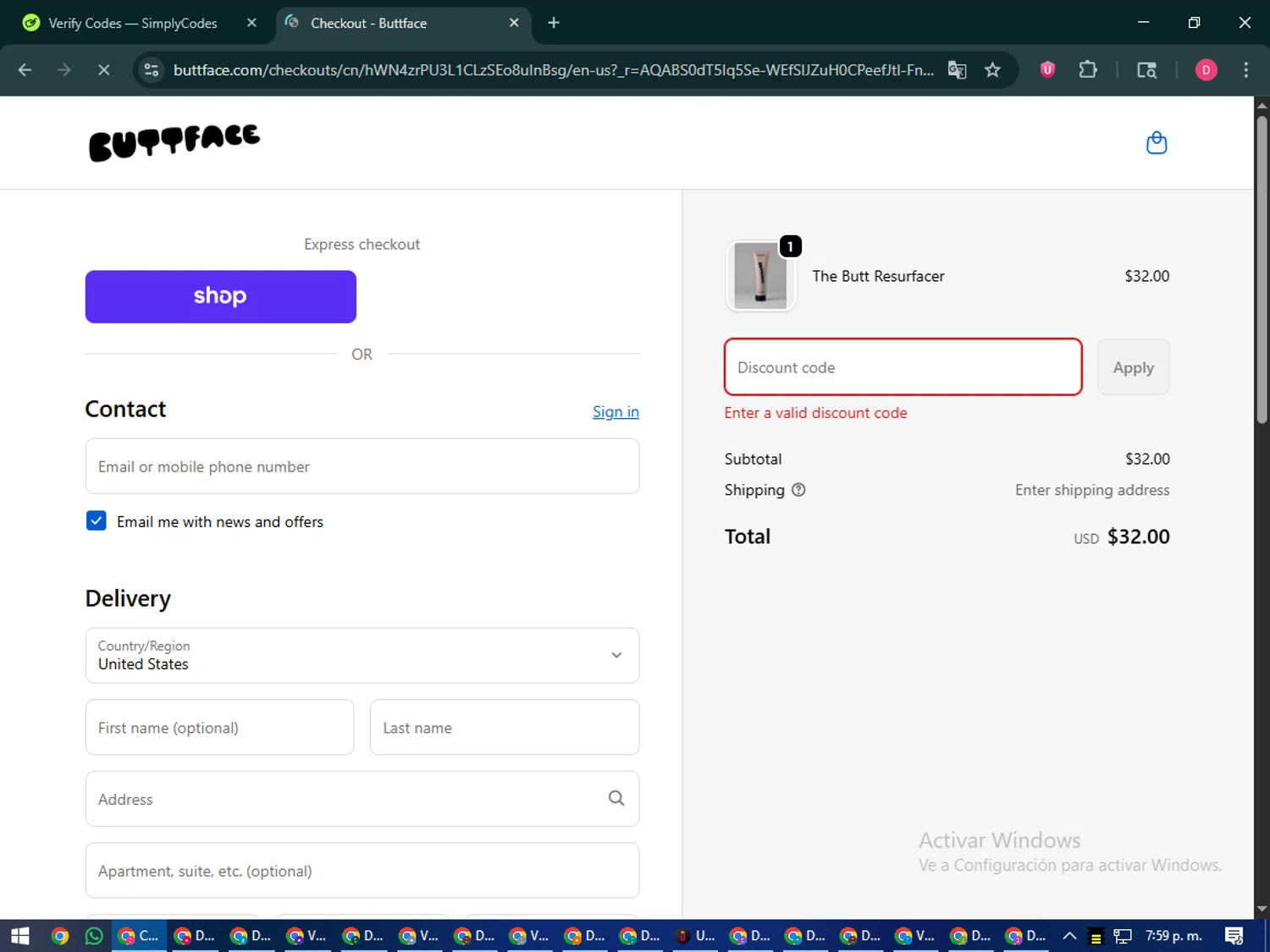Click the browser forward arrow
The width and height of the screenshot is (1270, 952).
click(x=64, y=70)
